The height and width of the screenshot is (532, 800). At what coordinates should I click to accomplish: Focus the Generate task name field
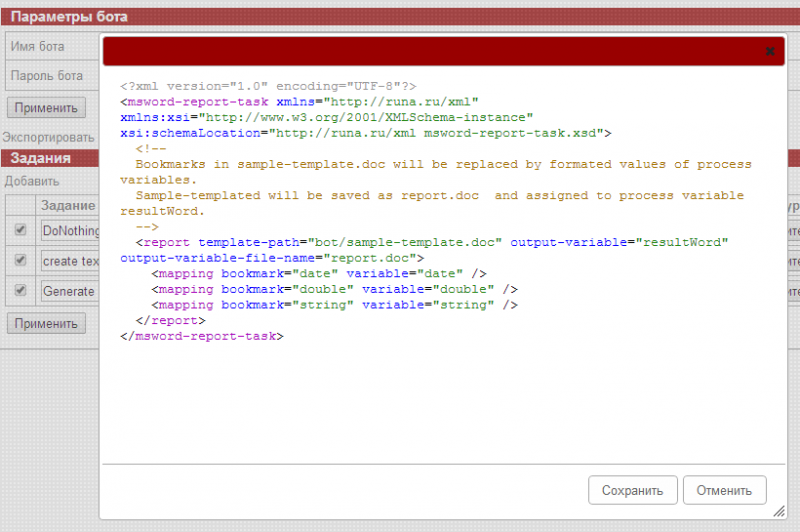pyautogui.click(x=70, y=291)
